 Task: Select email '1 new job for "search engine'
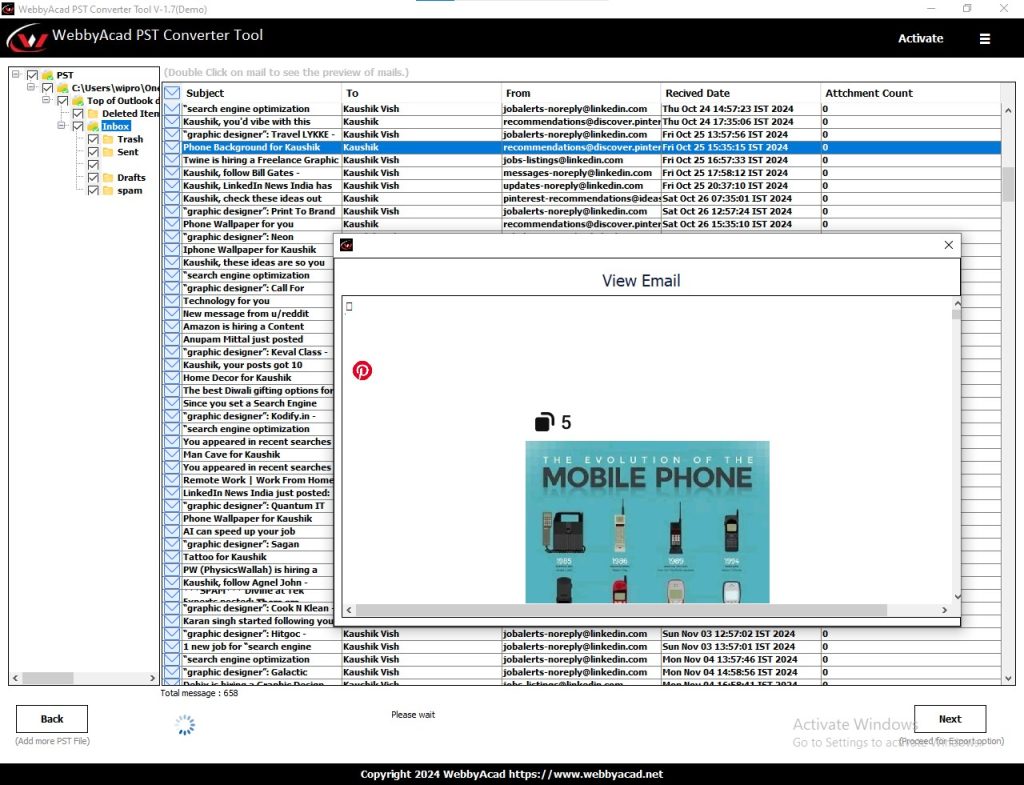[582, 647]
